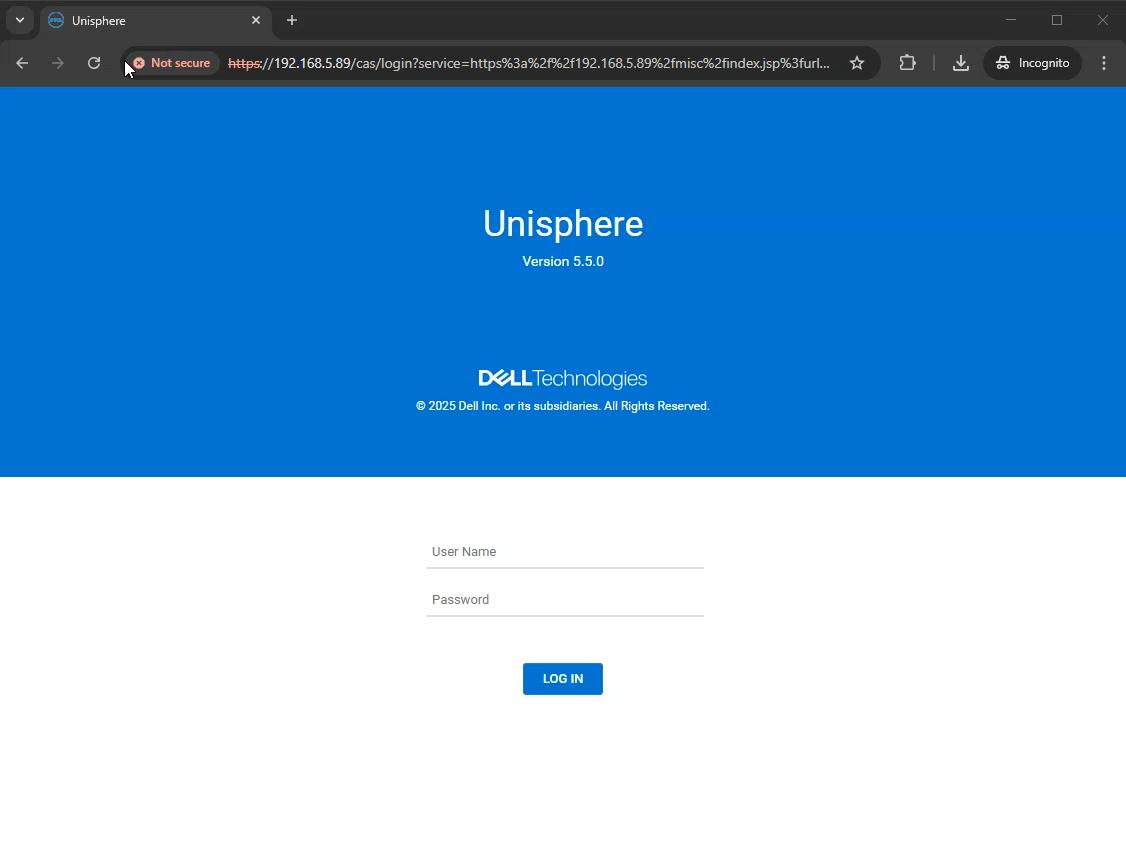Bookmark this page with star icon
1126x866 pixels.
pyautogui.click(x=857, y=63)
